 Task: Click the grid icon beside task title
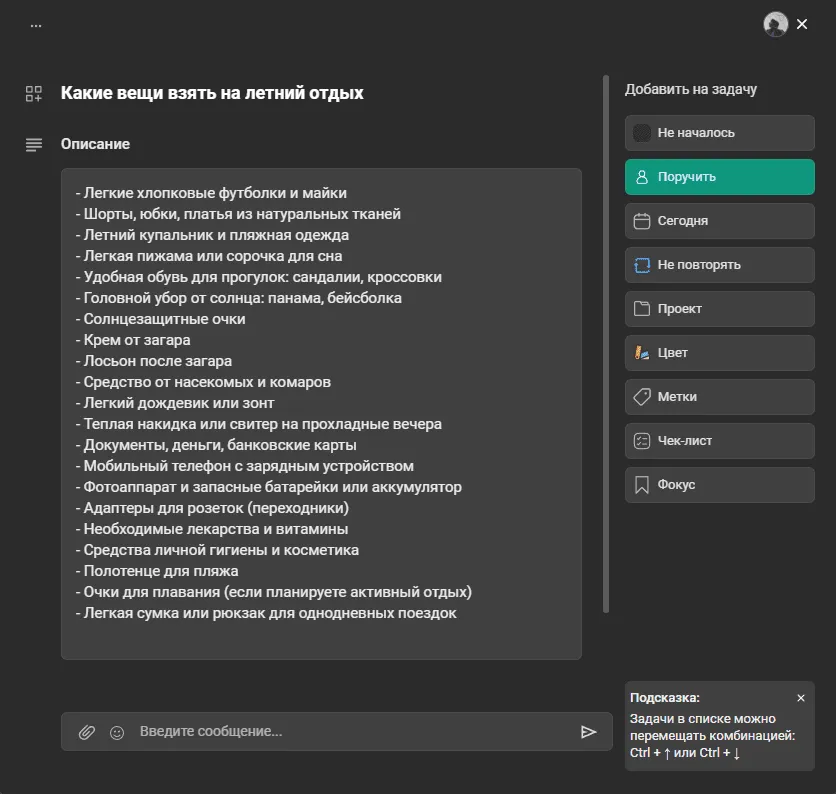[x=34, y=93]
